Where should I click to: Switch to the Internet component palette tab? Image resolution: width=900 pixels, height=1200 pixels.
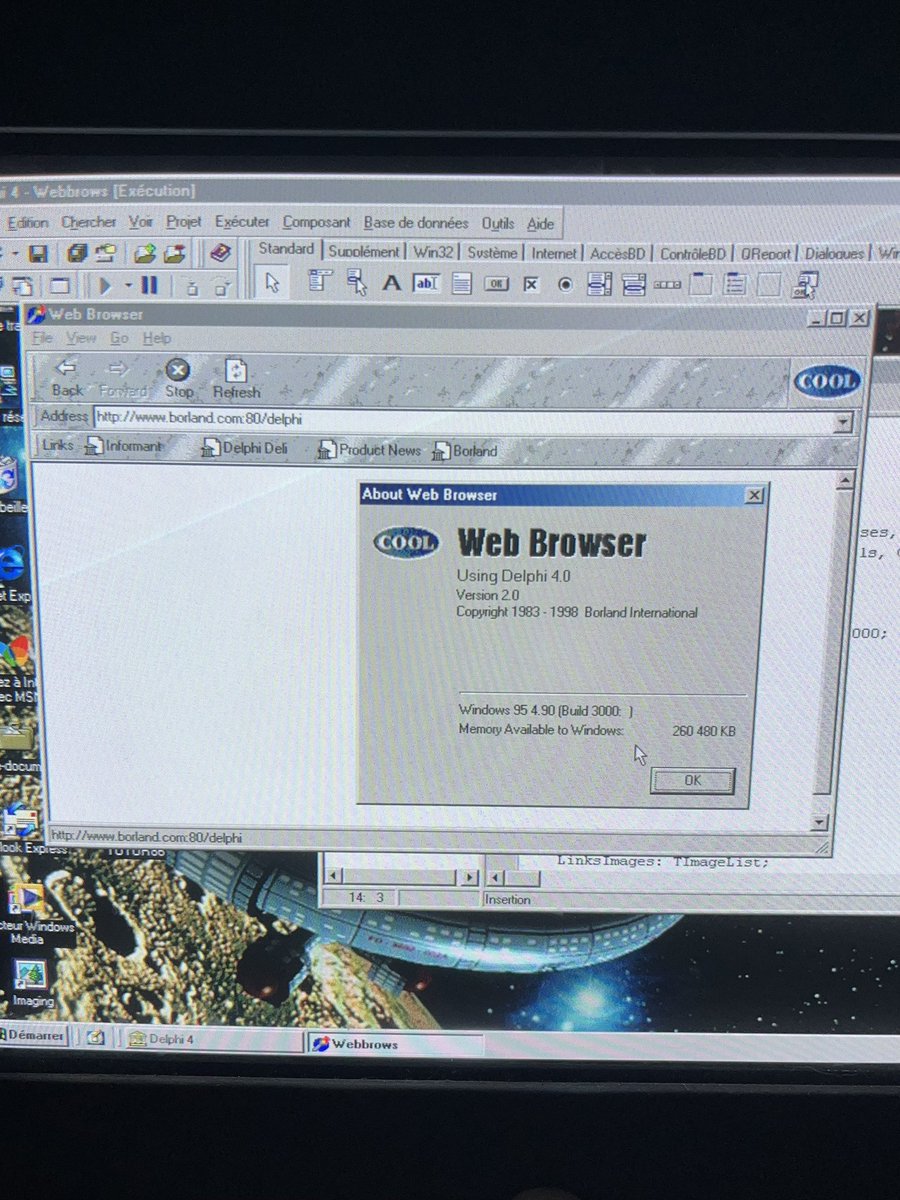(554, 253)
